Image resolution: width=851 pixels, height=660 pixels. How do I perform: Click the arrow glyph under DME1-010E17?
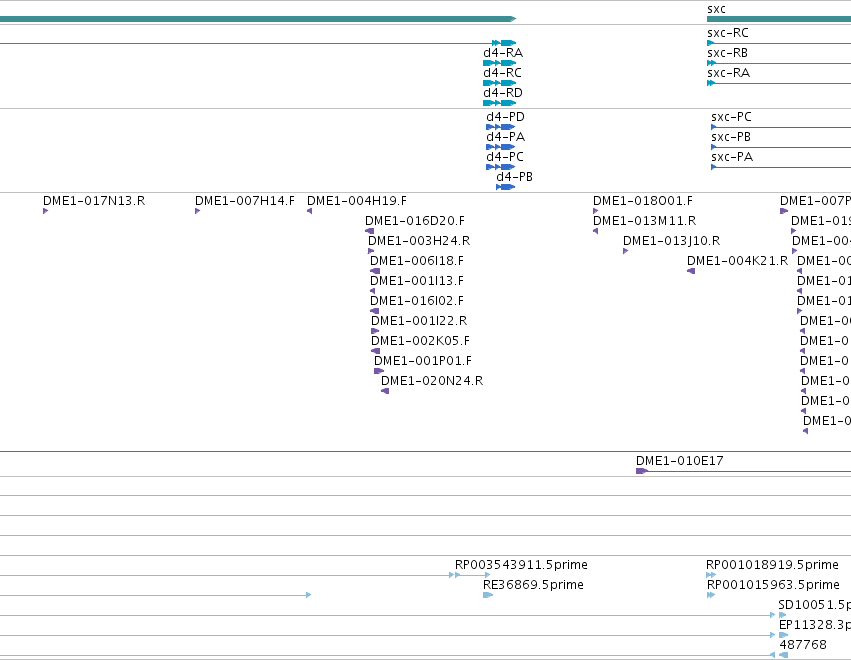[642, 471]
